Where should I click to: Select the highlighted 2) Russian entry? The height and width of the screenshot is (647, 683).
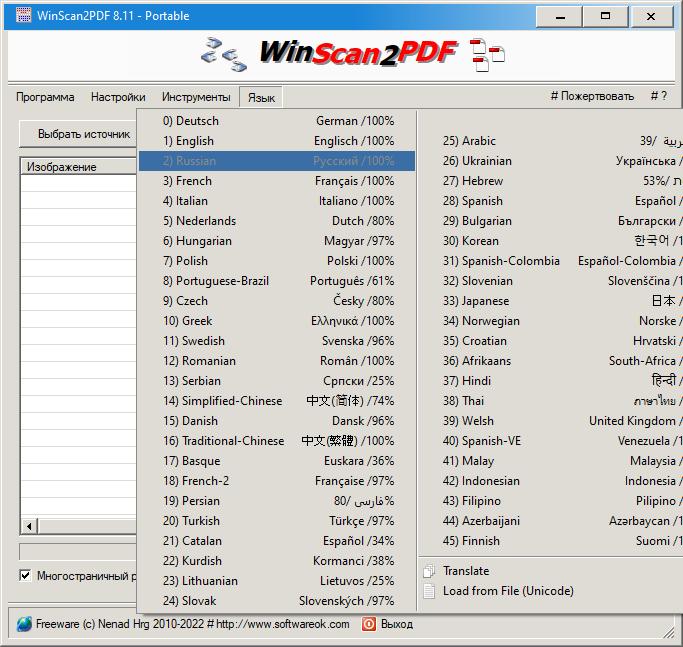tap(277, 161)
